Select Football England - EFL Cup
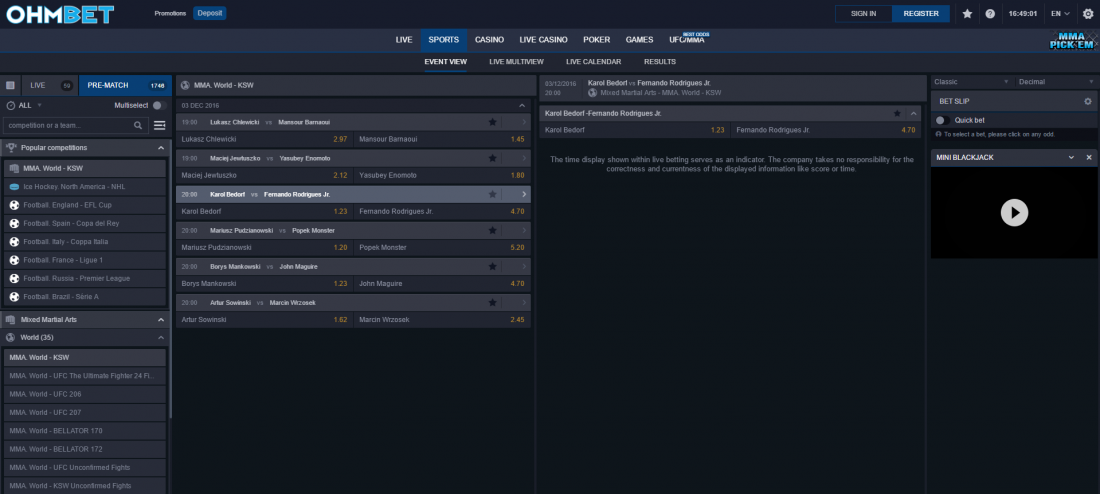1100x494 pixels. (85, 205)
